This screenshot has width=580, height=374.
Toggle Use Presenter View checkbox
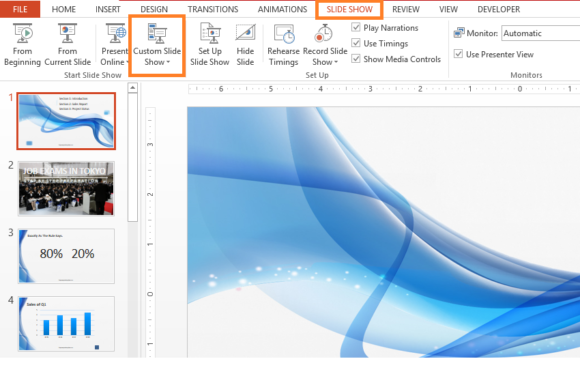pos(458,54)
